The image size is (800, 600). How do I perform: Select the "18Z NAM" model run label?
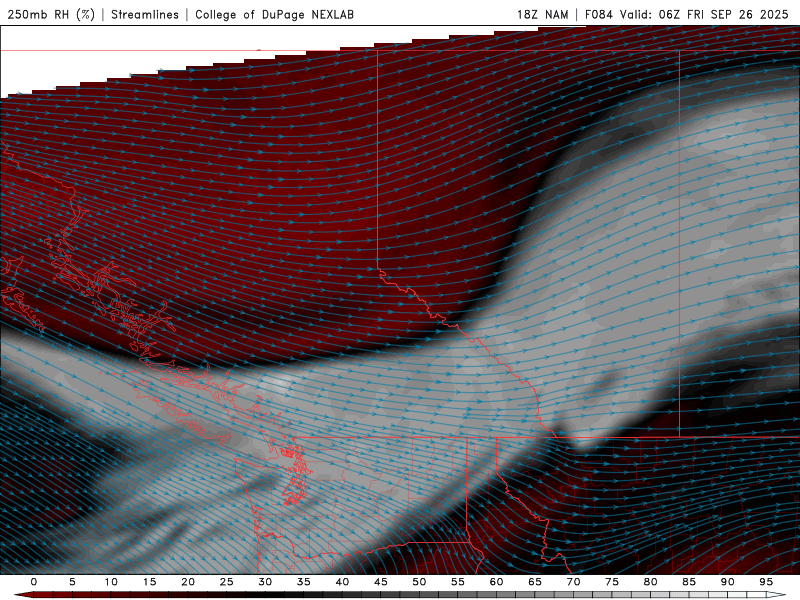pos(542,14)
